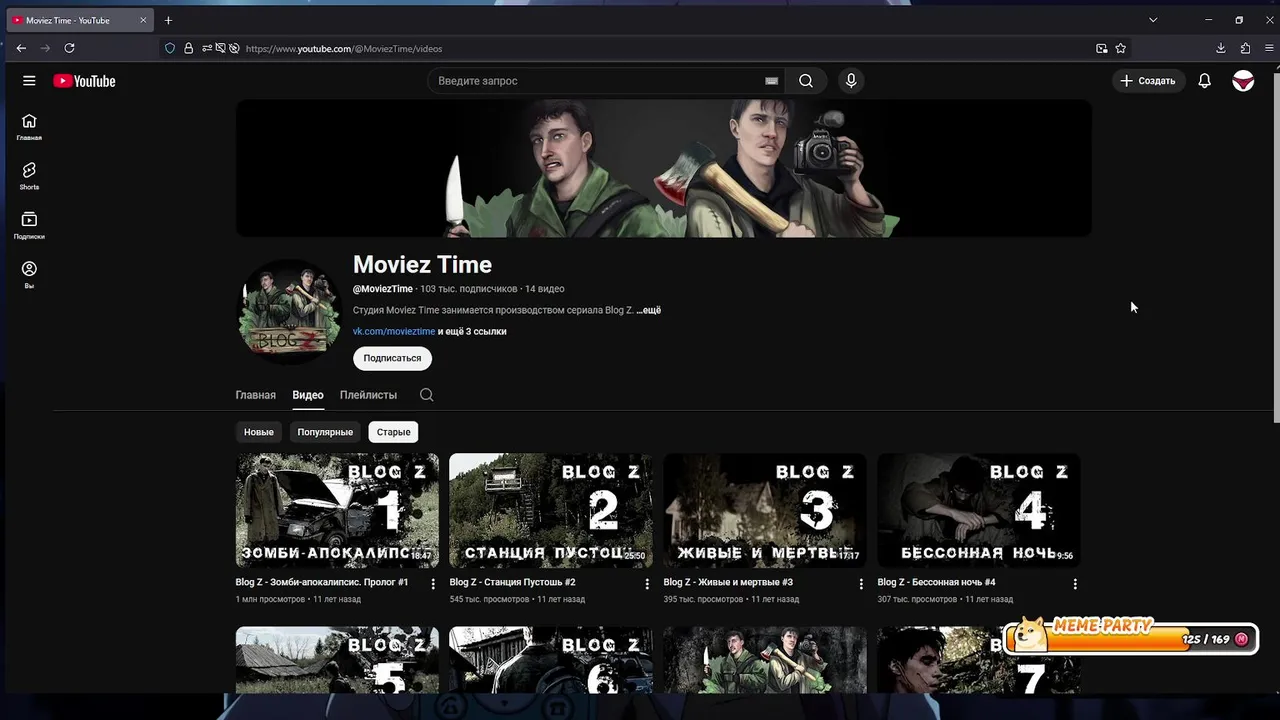Open video title Blog Z - Зомби-апокалипсис. Пролог #1
Screen dimensions: 1280x720
(x=322, y=582)
